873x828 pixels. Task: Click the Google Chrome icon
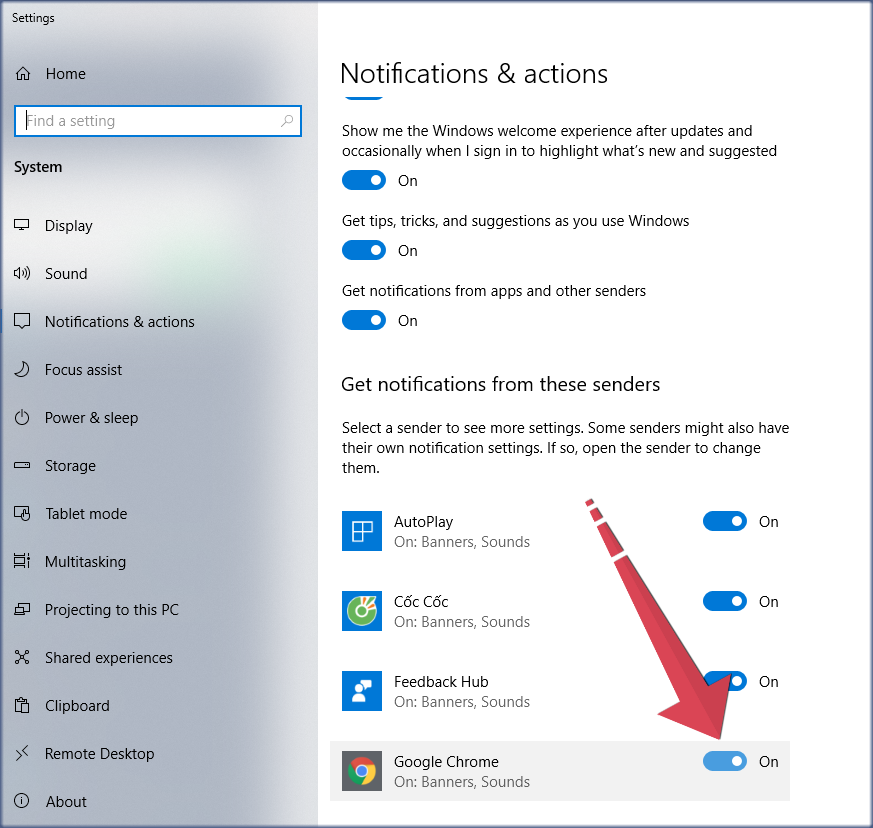click(x=361, y=771)
